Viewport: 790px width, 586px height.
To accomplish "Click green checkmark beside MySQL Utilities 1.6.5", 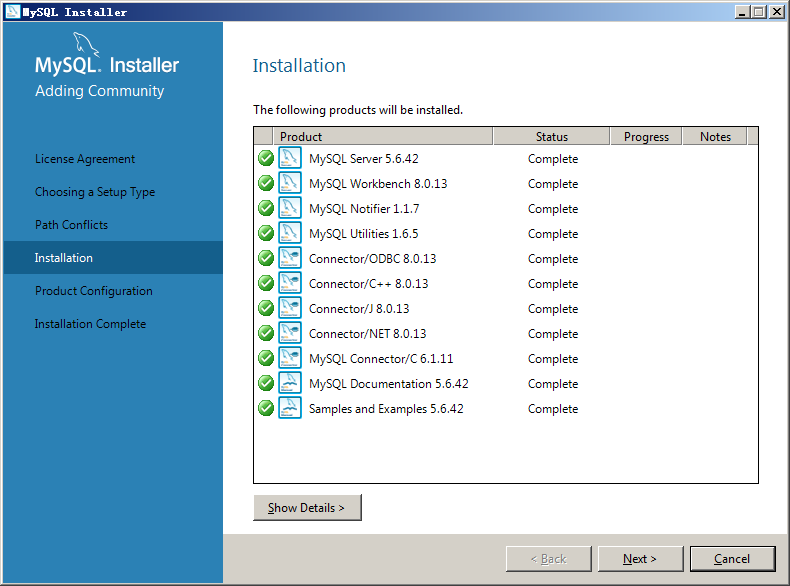I will (266, 233).
